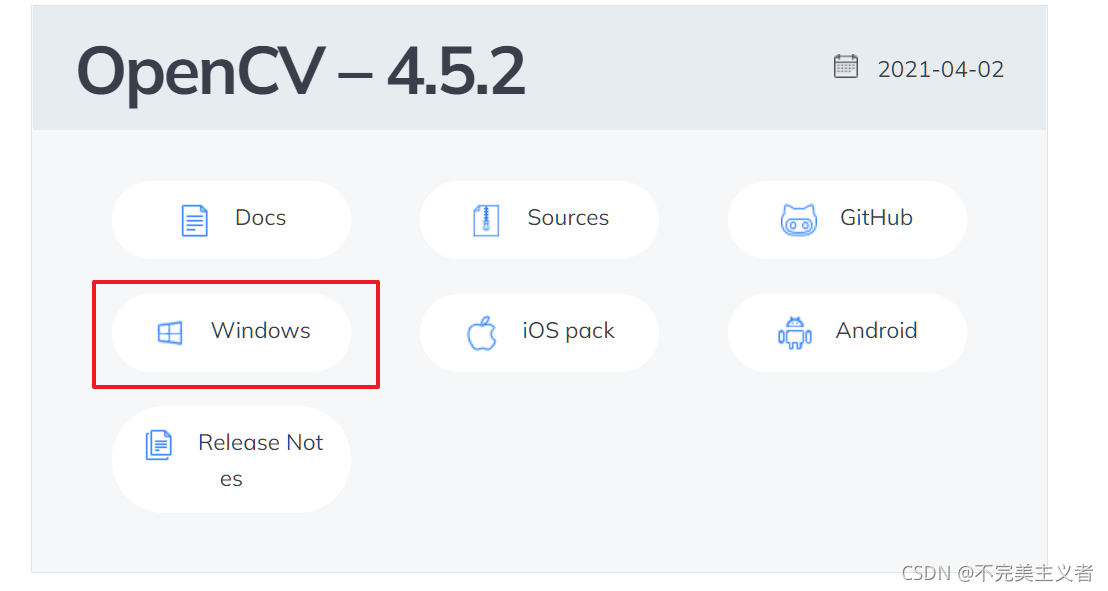This screenshot has height=591, width=1108.
Task: Click the Android robot icon
Action: pyautogui.click(x=795, y=332)
